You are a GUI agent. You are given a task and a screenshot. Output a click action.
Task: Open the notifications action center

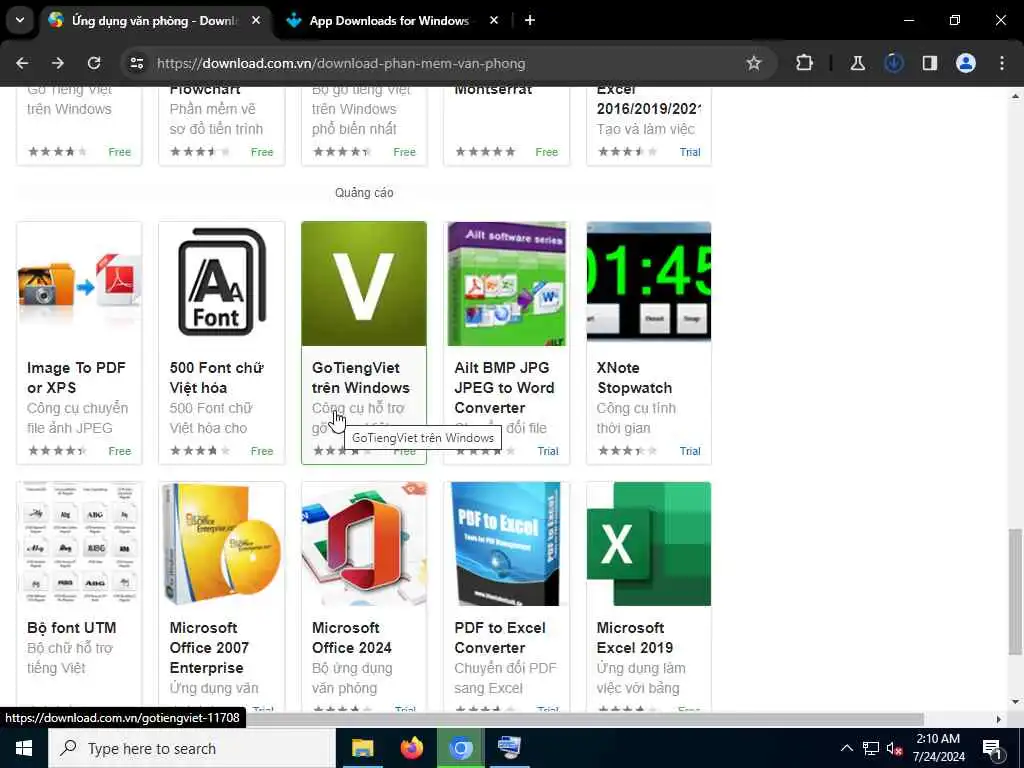[992, 748]
